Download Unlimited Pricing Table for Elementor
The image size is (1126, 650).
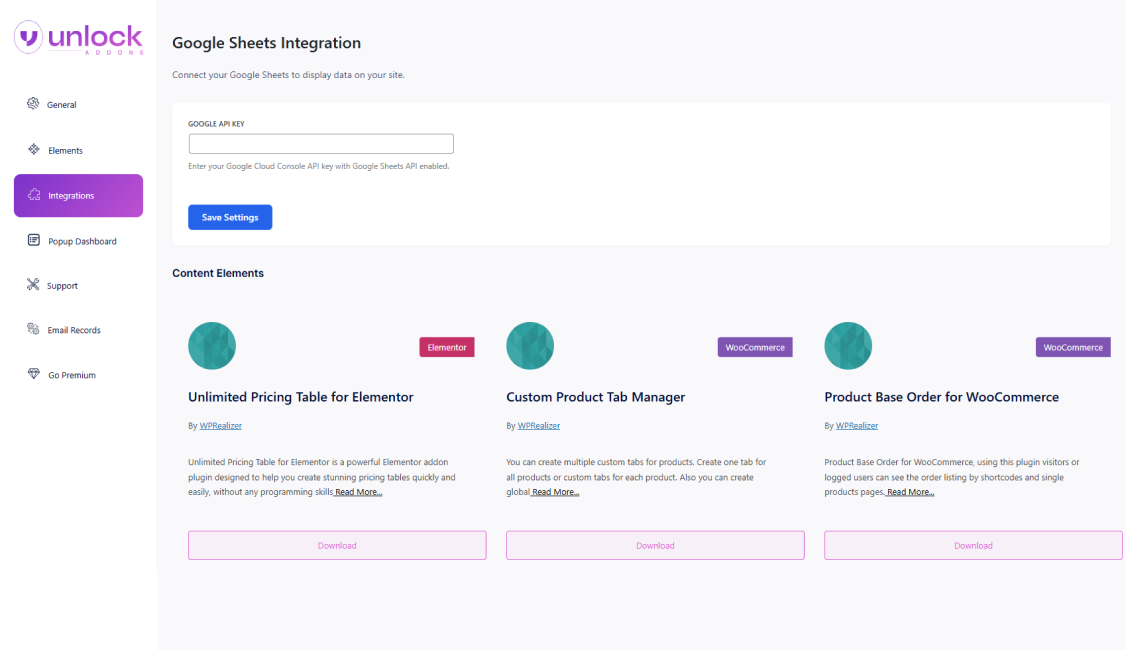coord(337,546)
